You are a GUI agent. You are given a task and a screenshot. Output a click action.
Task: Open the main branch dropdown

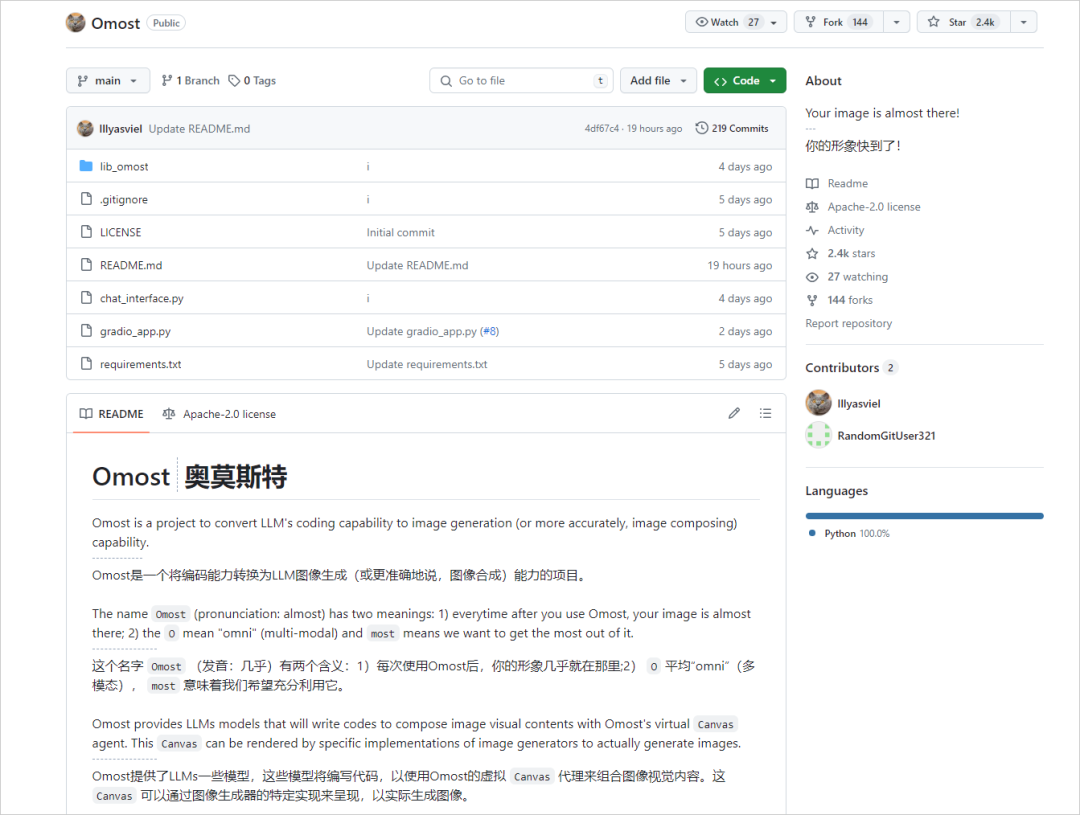[107, 80]
